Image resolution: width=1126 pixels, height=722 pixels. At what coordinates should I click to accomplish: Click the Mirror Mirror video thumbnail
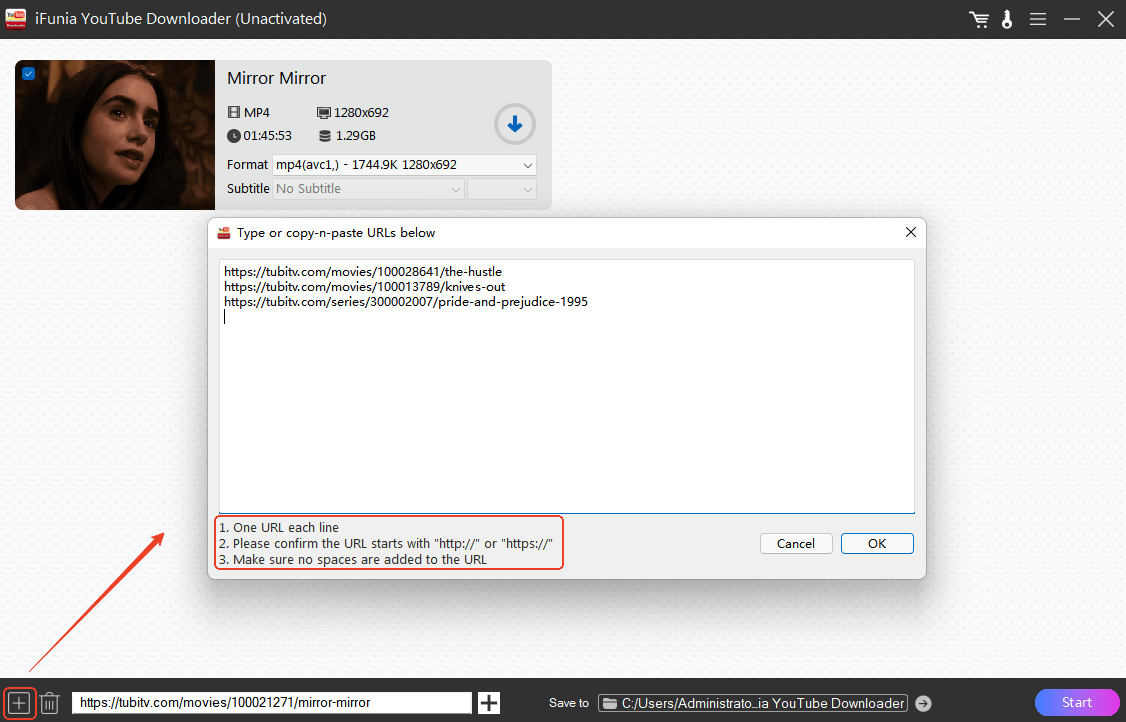(x=115, y=135)
